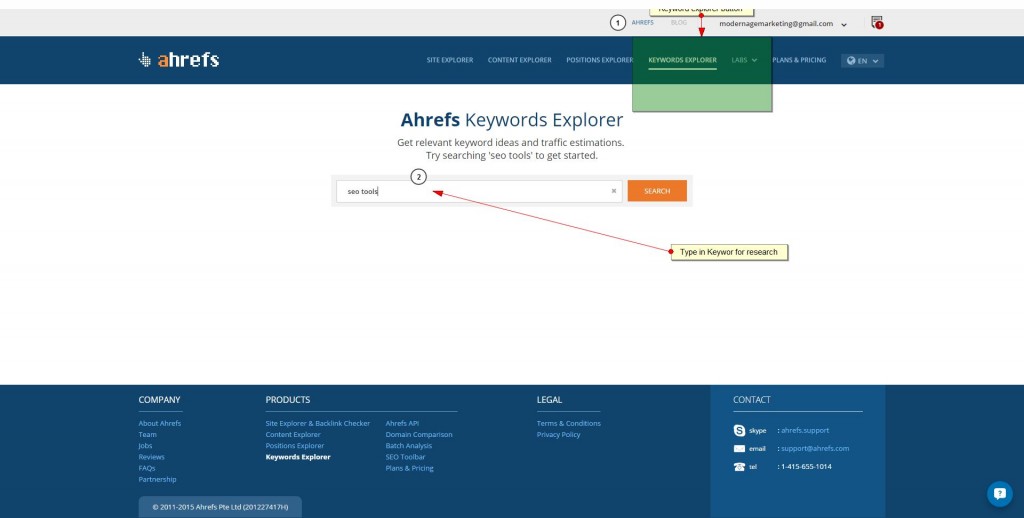
Task: Go to Plans & Pricing in navbar
Action: [799, 60]
